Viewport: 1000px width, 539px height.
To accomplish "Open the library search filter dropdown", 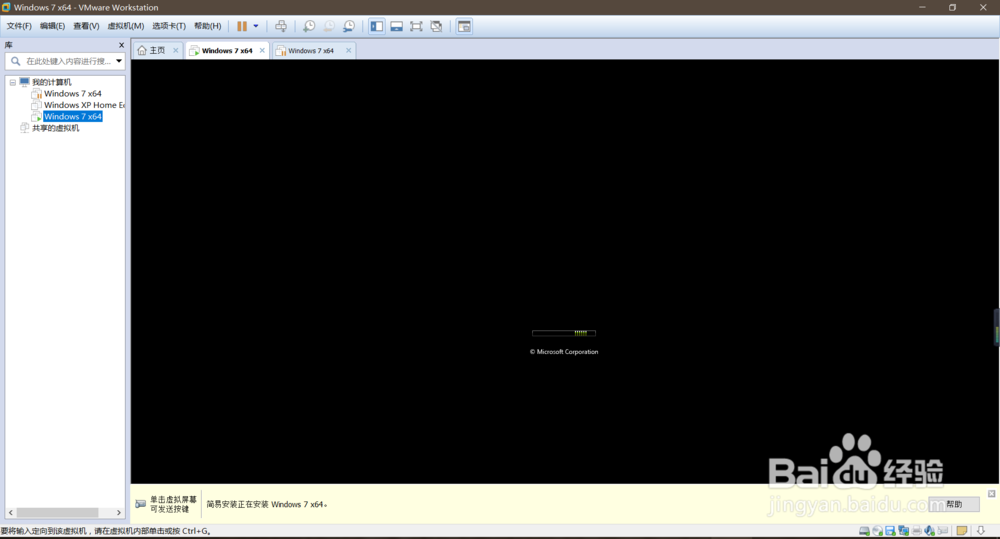I will (x=119, y=61).
